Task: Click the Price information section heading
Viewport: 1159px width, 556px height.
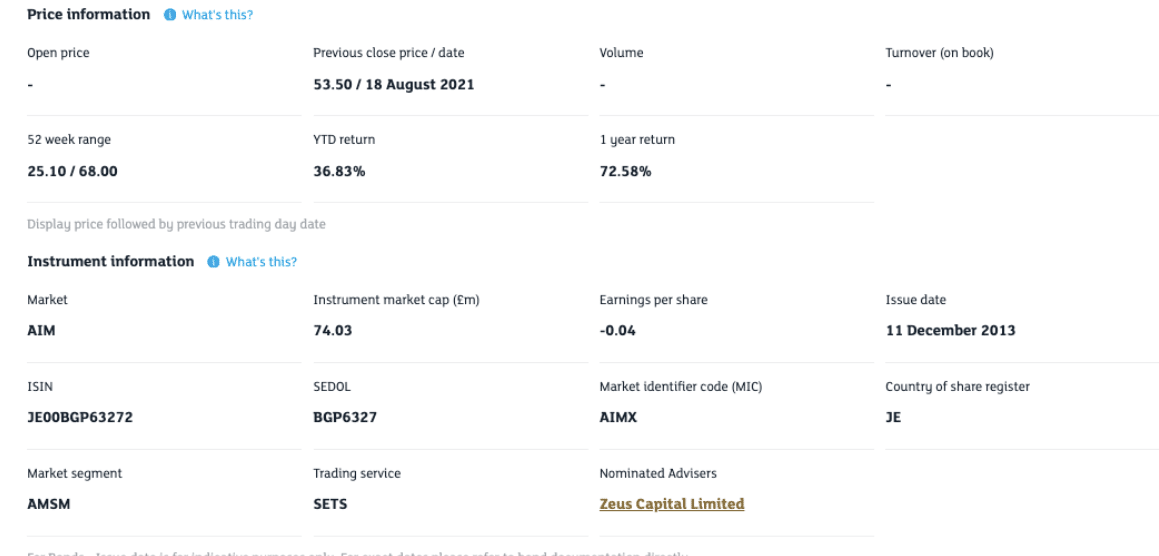Action: [x=89, y=14]
